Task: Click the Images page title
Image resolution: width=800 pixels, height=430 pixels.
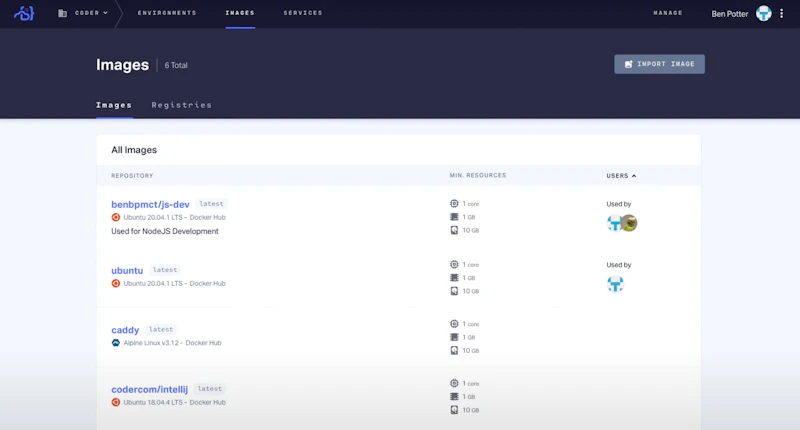Action: point(122,65)
